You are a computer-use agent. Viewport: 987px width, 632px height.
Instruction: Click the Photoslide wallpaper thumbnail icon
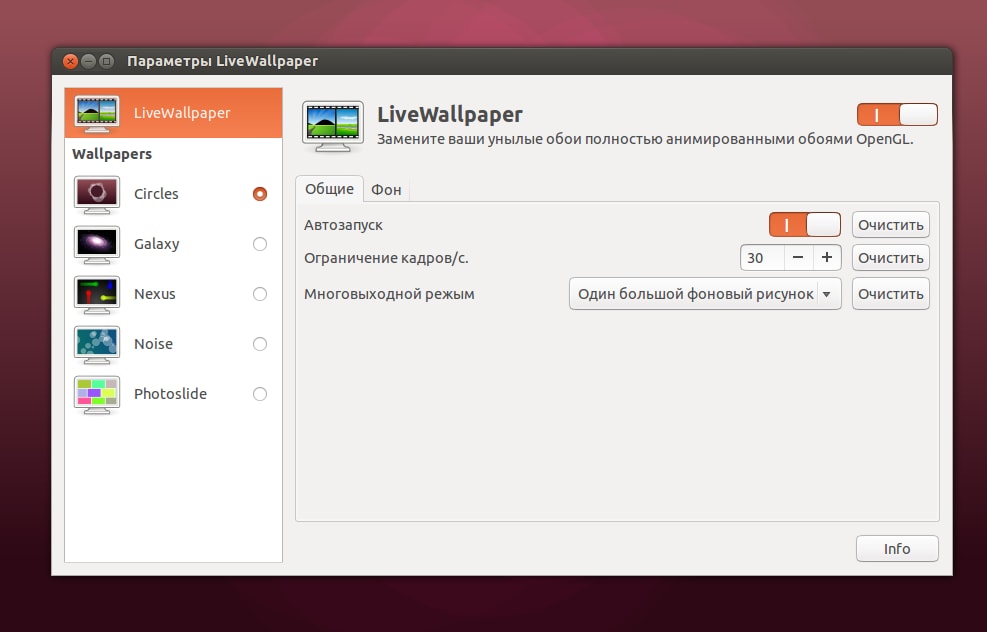point(97,394)
